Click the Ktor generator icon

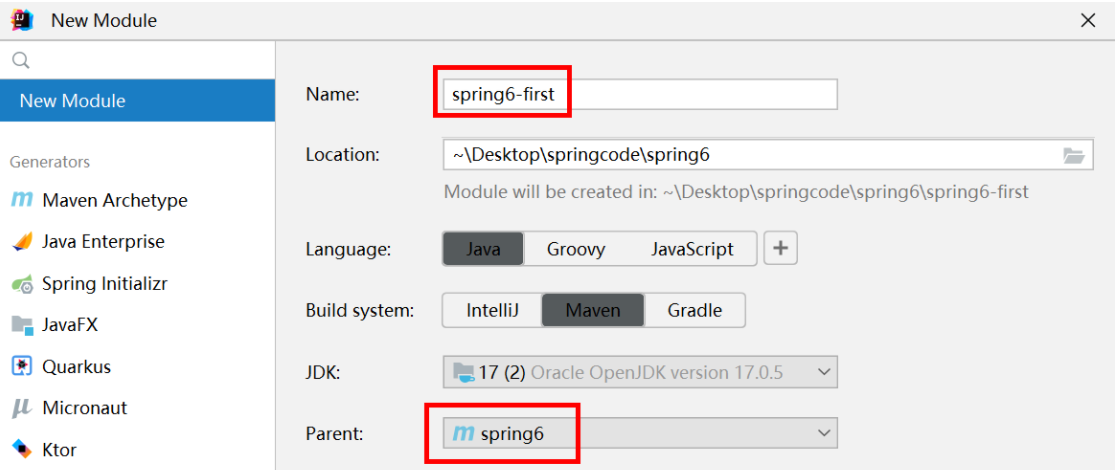22,449
